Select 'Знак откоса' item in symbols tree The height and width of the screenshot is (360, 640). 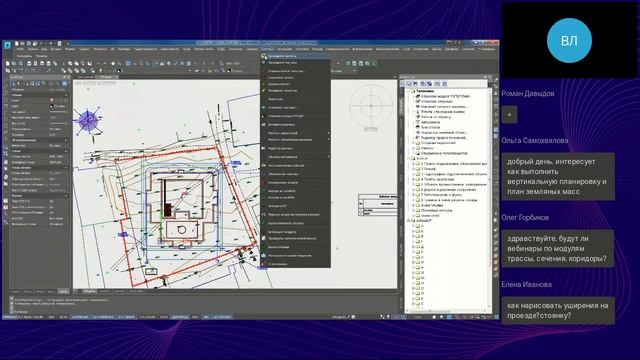click(x=430, y=127)
